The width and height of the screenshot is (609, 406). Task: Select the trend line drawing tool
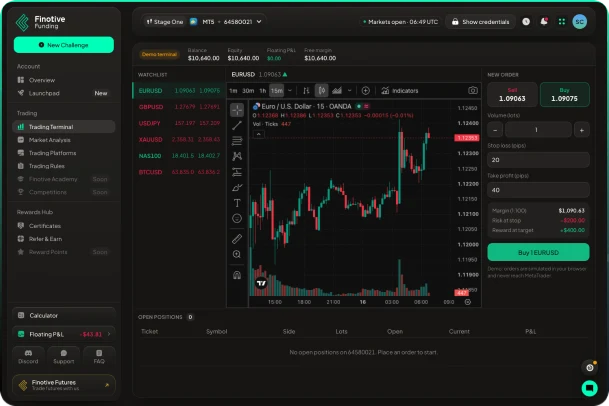(x=237, y=125)
